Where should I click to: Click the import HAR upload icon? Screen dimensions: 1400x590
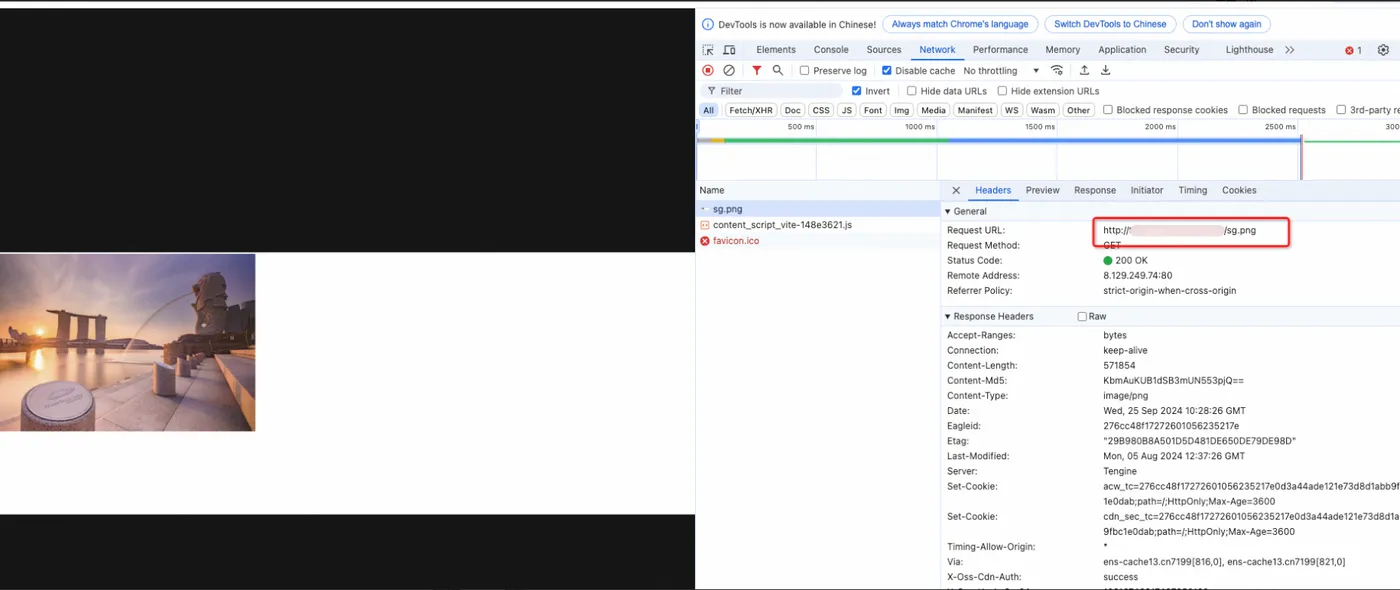pyautogui.click(x=1084, y=71)
